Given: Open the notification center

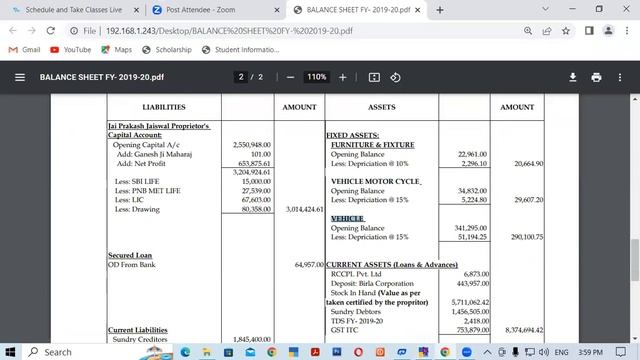Looking at the screenshot, I should [x=621, y=352].
